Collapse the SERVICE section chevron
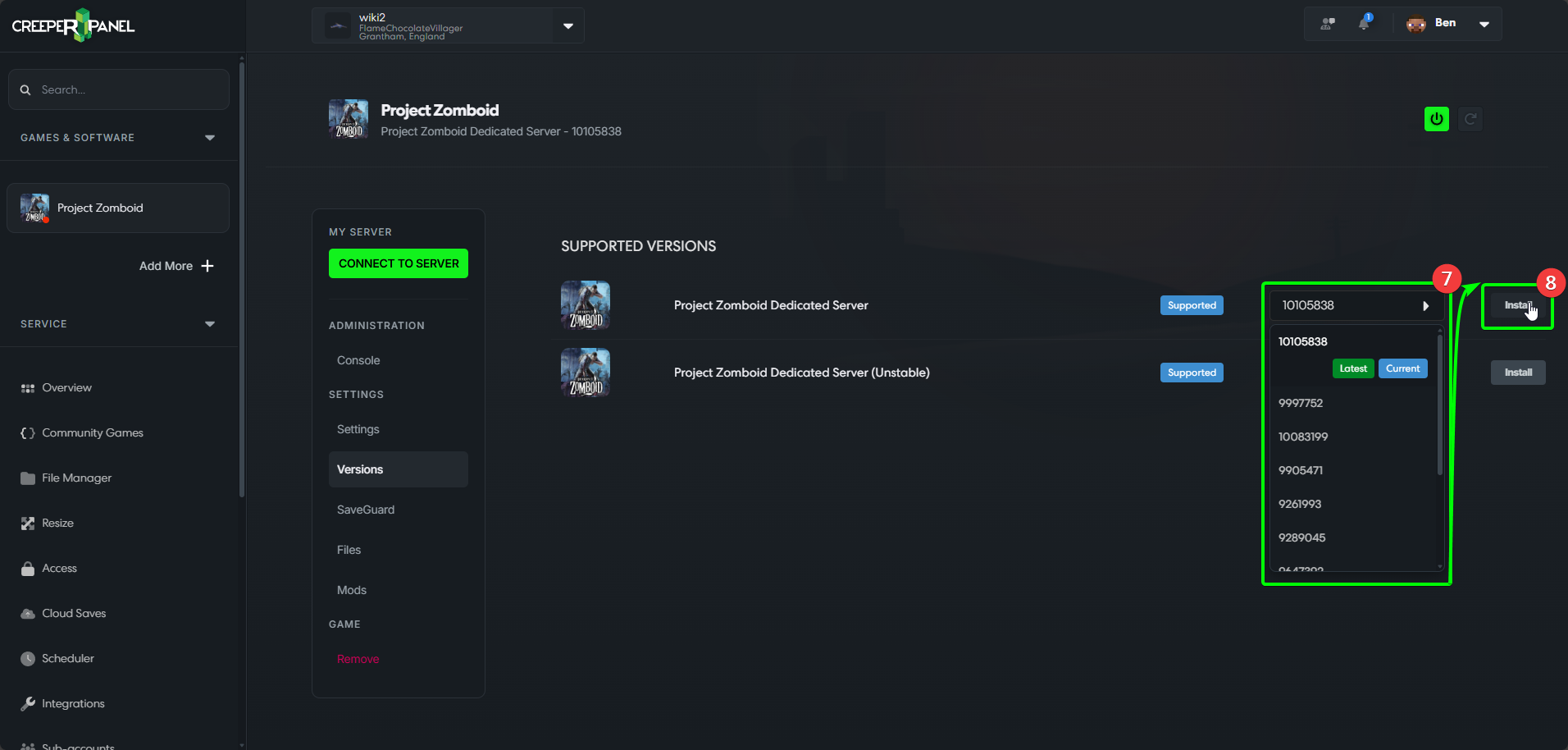This screenshot has height=750, width=1568. click(x=210, y=323)
